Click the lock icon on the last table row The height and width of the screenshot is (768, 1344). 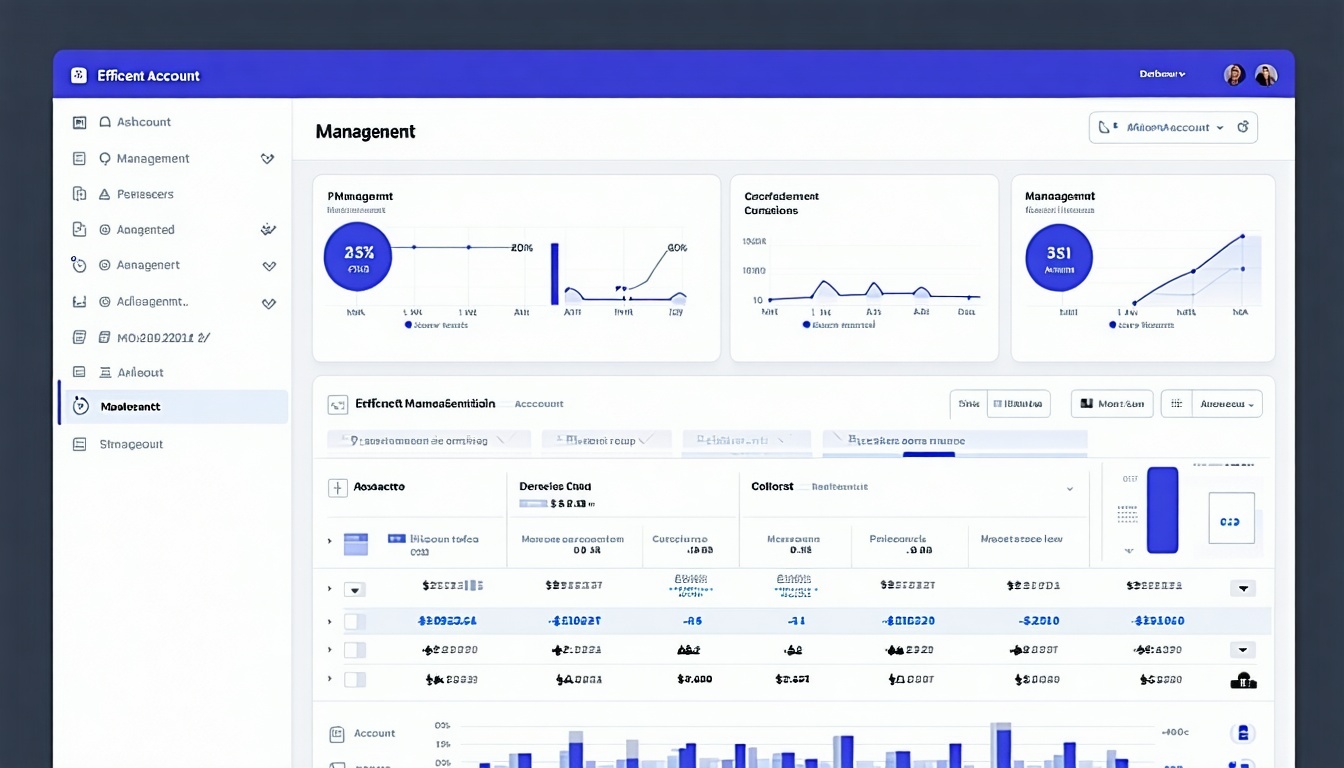pyautogui.click(x=1243, y=680)
